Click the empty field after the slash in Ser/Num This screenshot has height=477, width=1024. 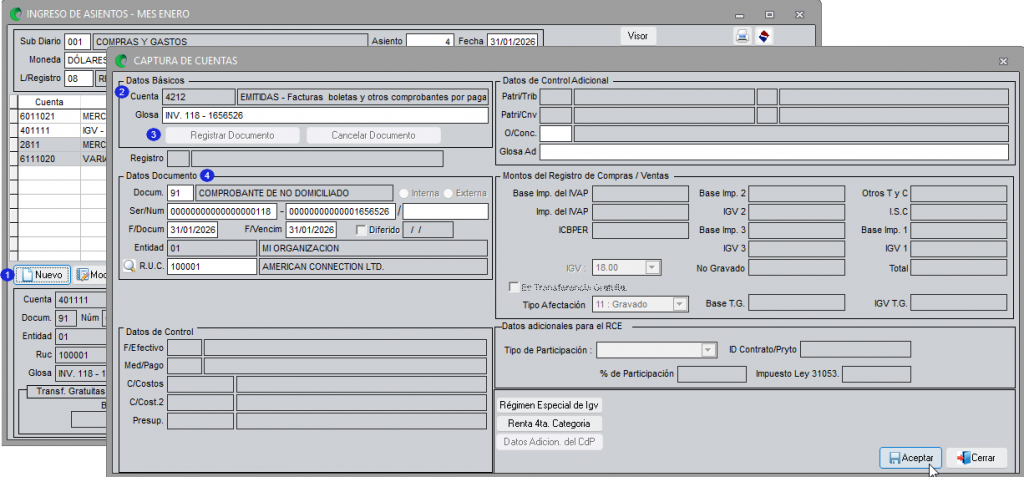(x=445, y=211)
